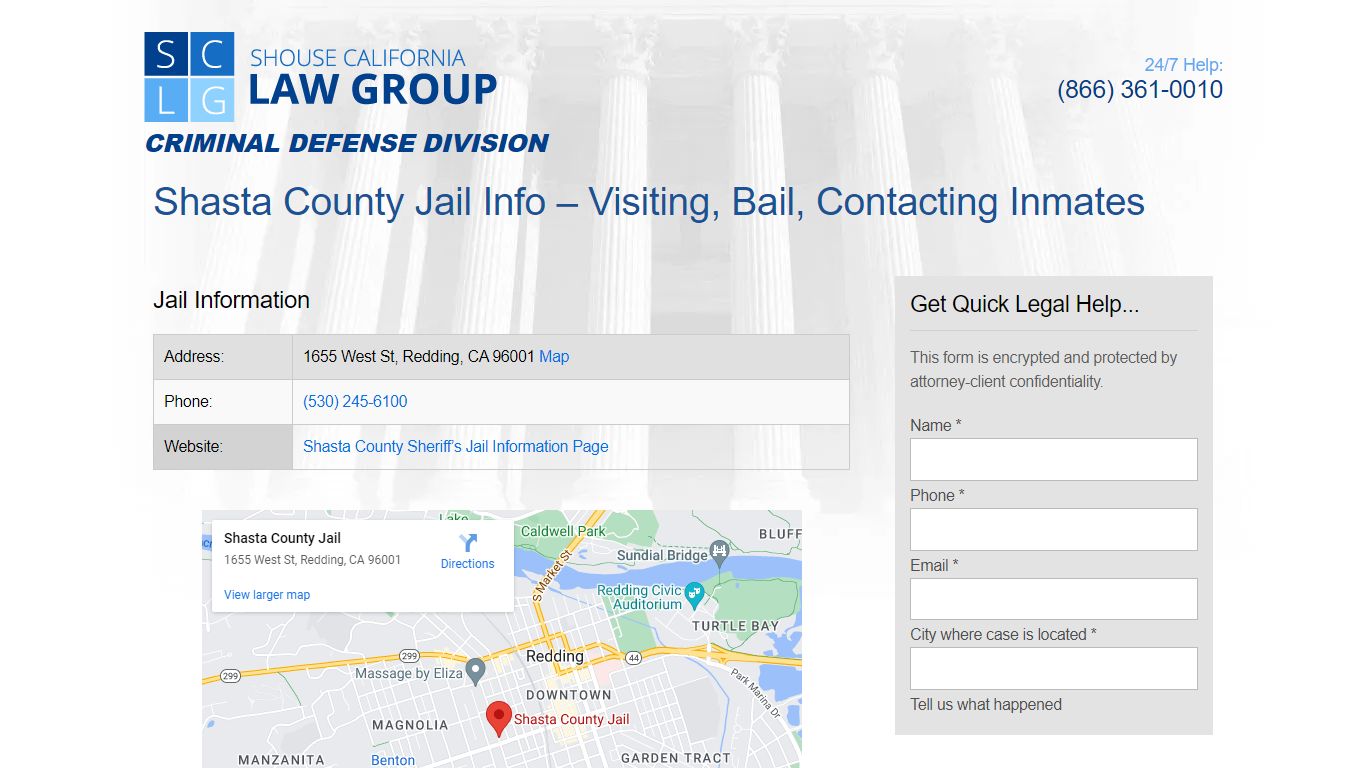Click TURTLE BAY label on map
The height and width of the screenshot is (768, 1366).
pos(736,626)
